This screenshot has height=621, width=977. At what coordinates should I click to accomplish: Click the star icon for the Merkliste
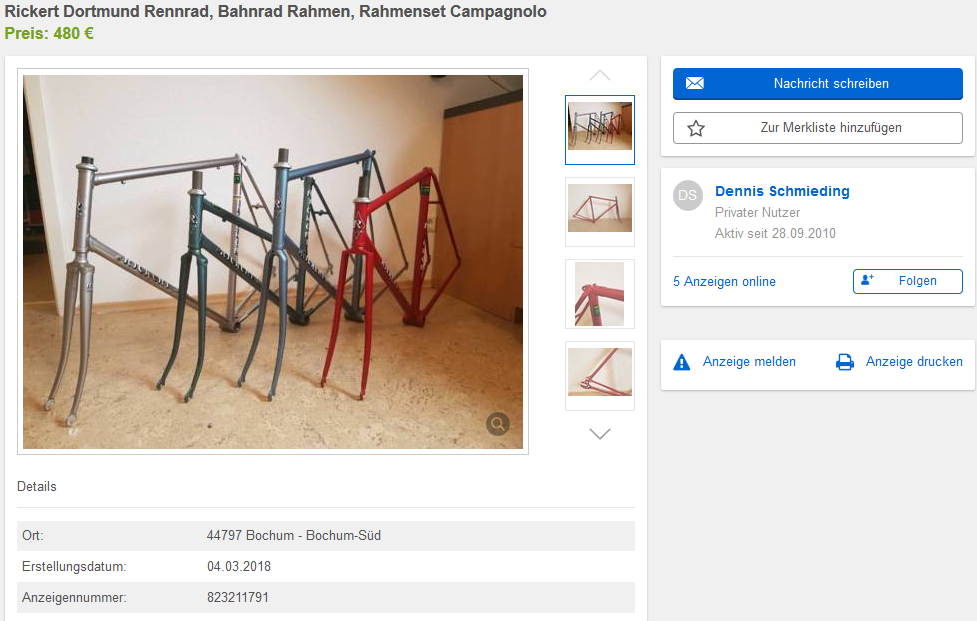click(x=696, y=128)
